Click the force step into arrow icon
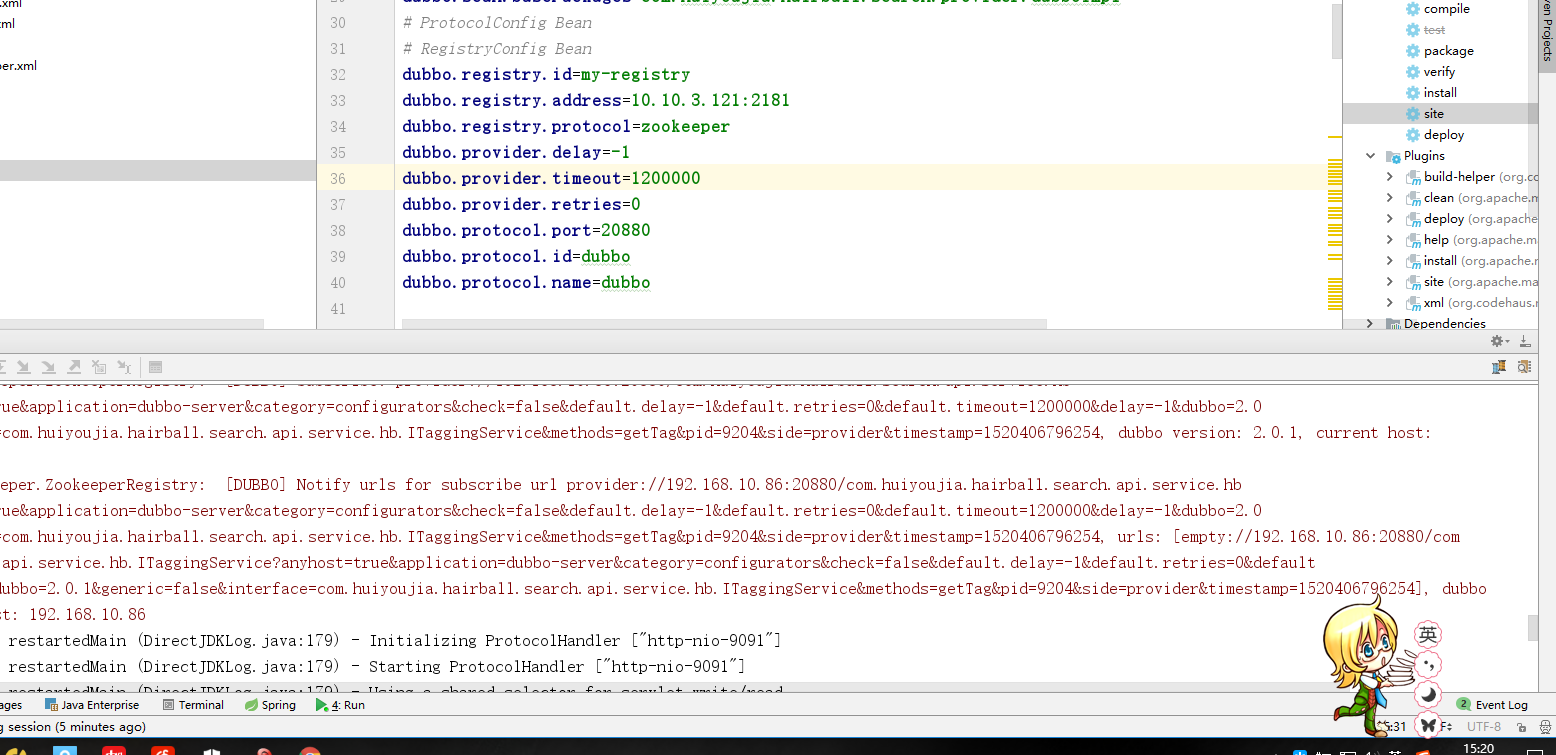This screenshot has width=1556, height=755. point(48,367)
